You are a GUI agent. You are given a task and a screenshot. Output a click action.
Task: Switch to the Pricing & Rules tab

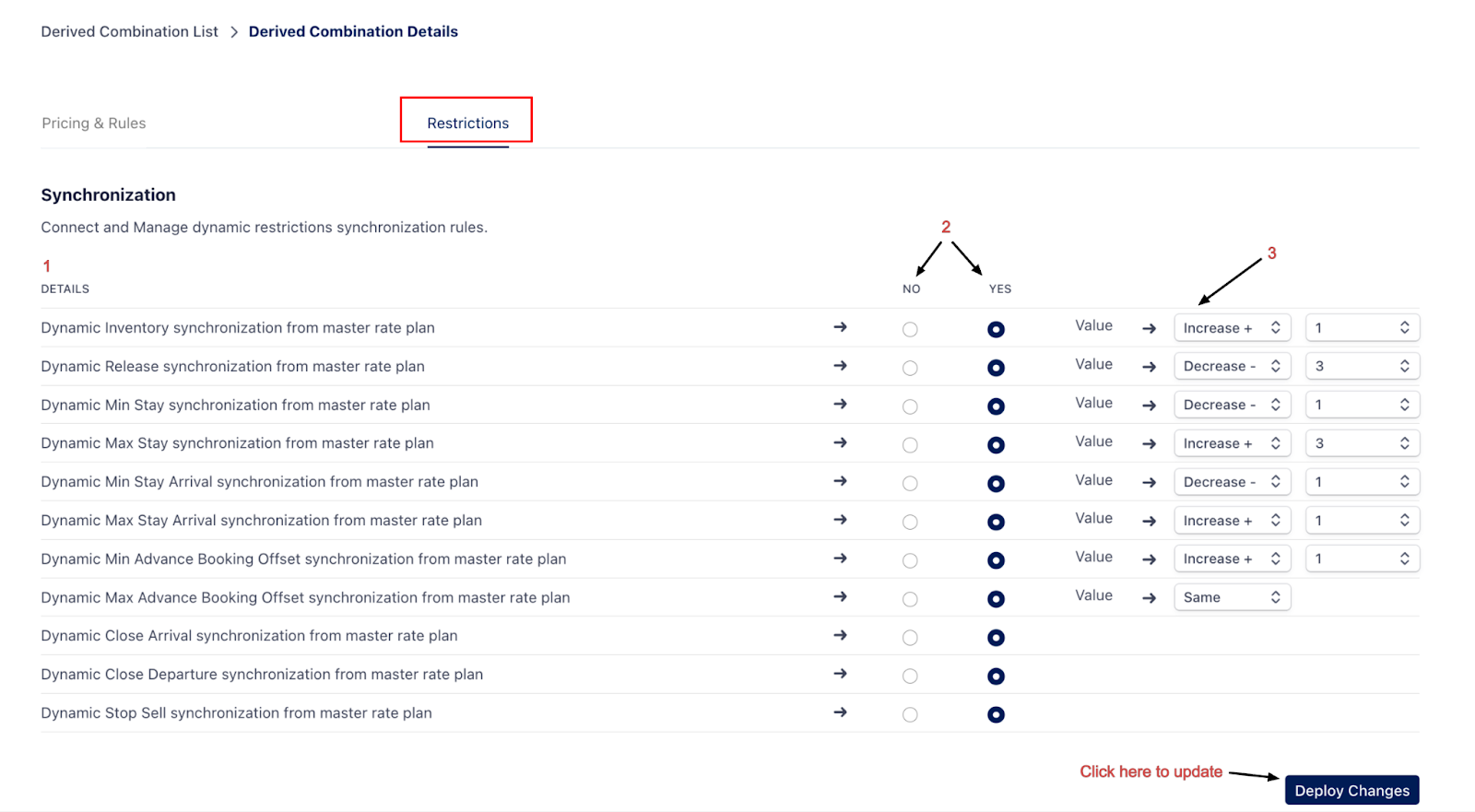(x=94, y=124)
